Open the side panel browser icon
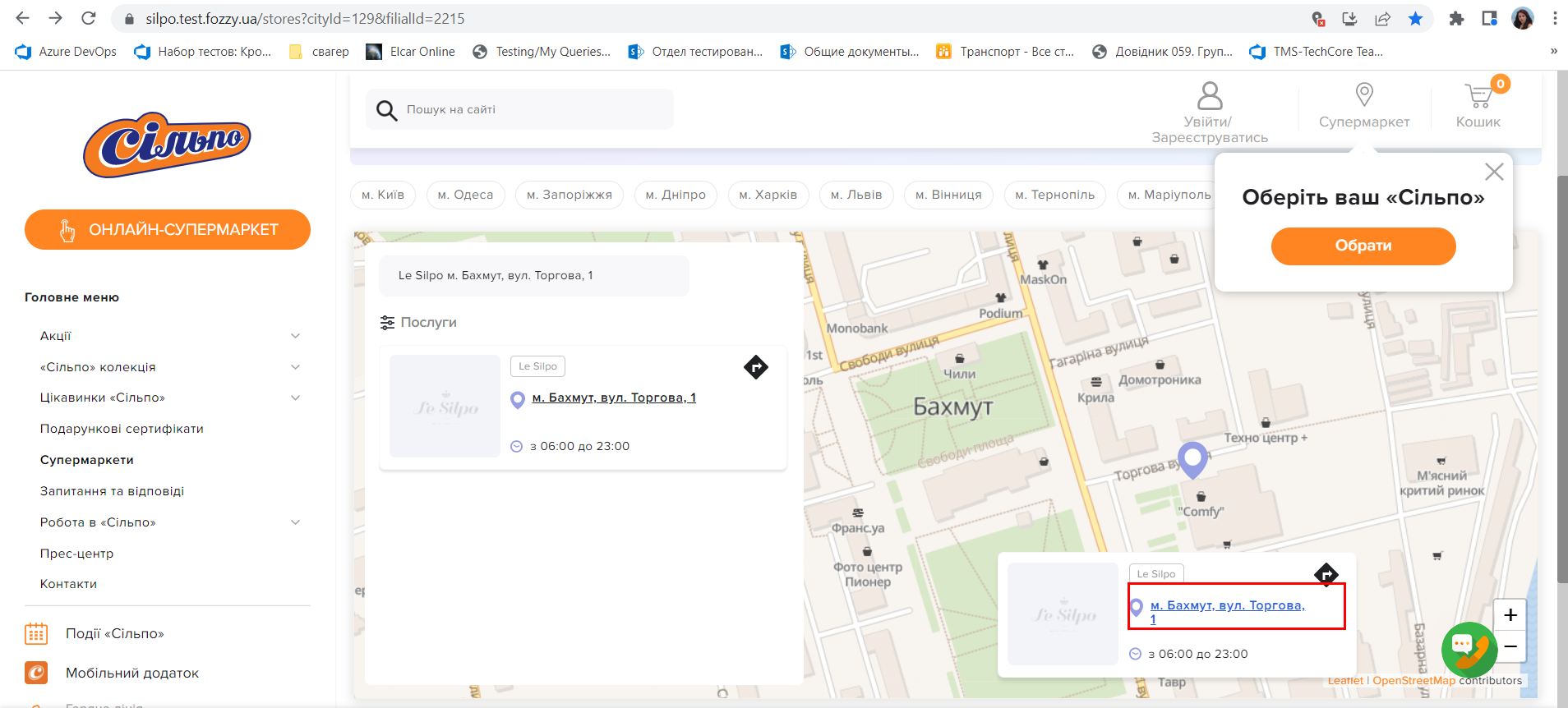This screenshot has height=708, width=1568. point(1489,18)
